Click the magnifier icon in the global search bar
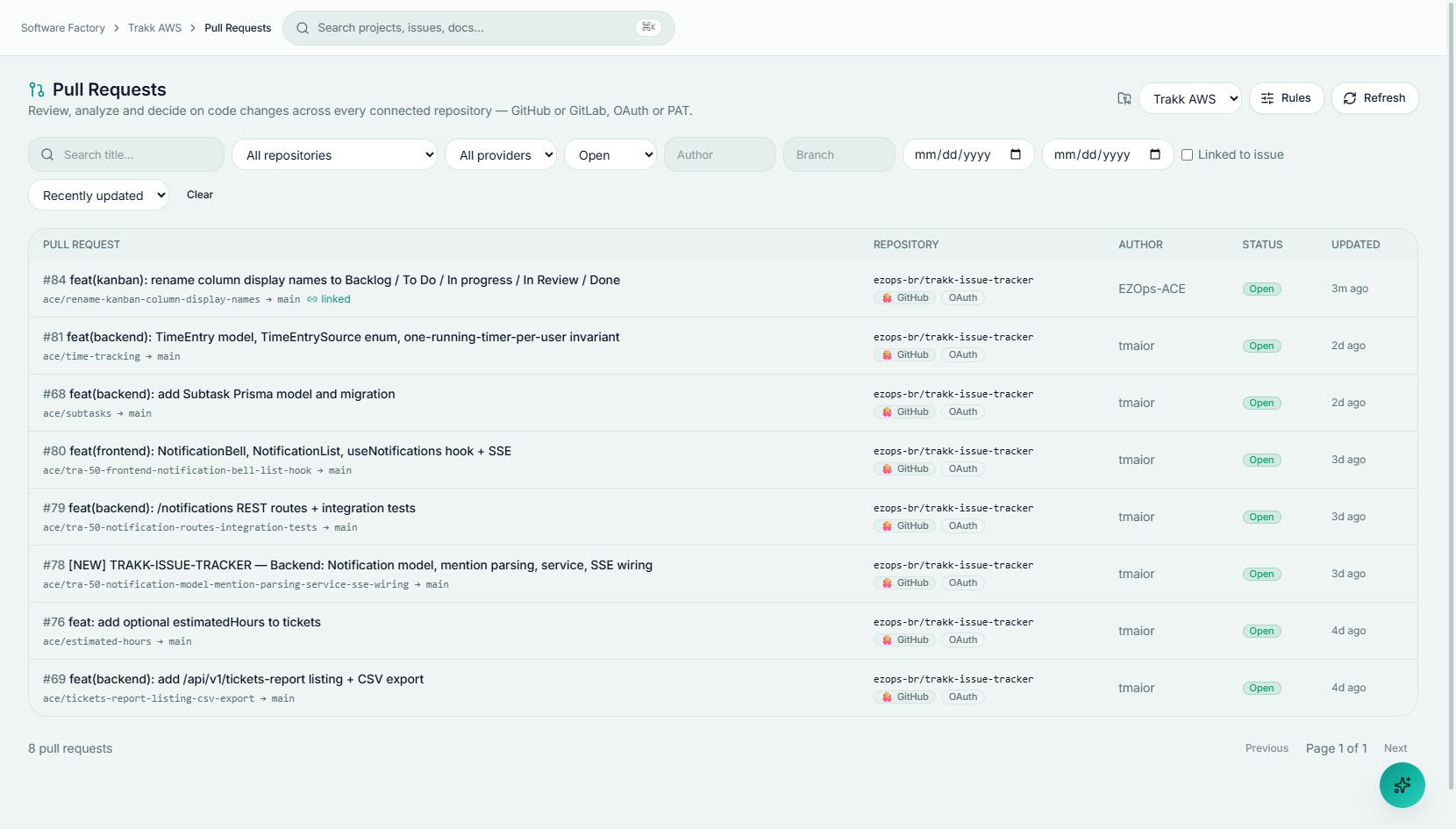The image size is (1456, 829). click(x=303, y=28)
